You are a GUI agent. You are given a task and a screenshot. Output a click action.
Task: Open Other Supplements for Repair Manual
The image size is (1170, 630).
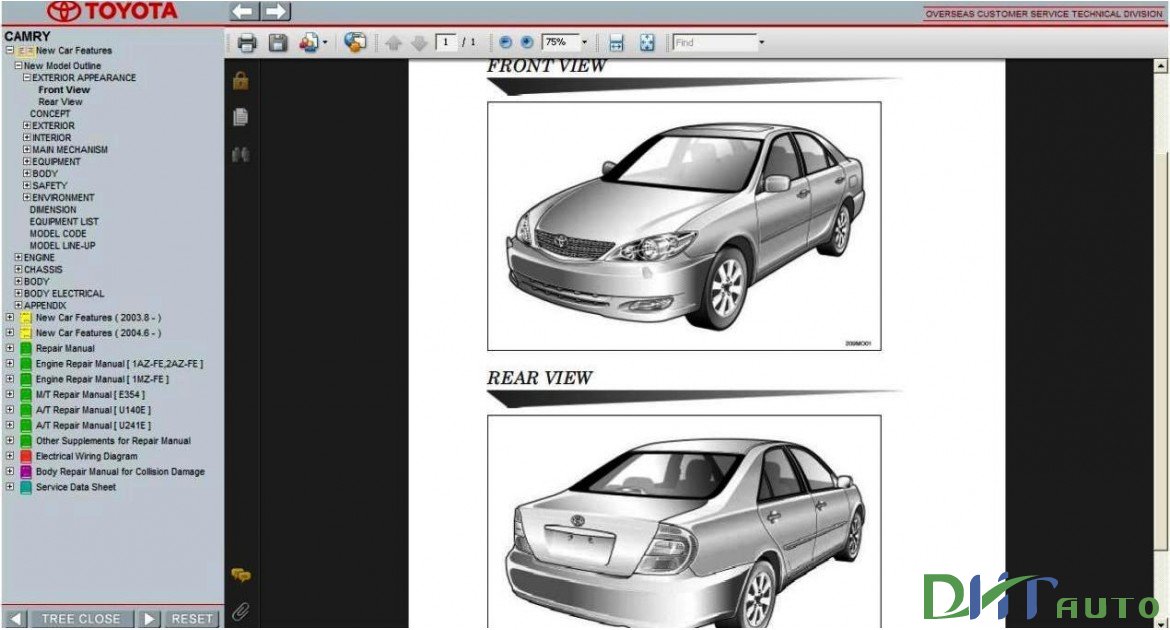113,441
